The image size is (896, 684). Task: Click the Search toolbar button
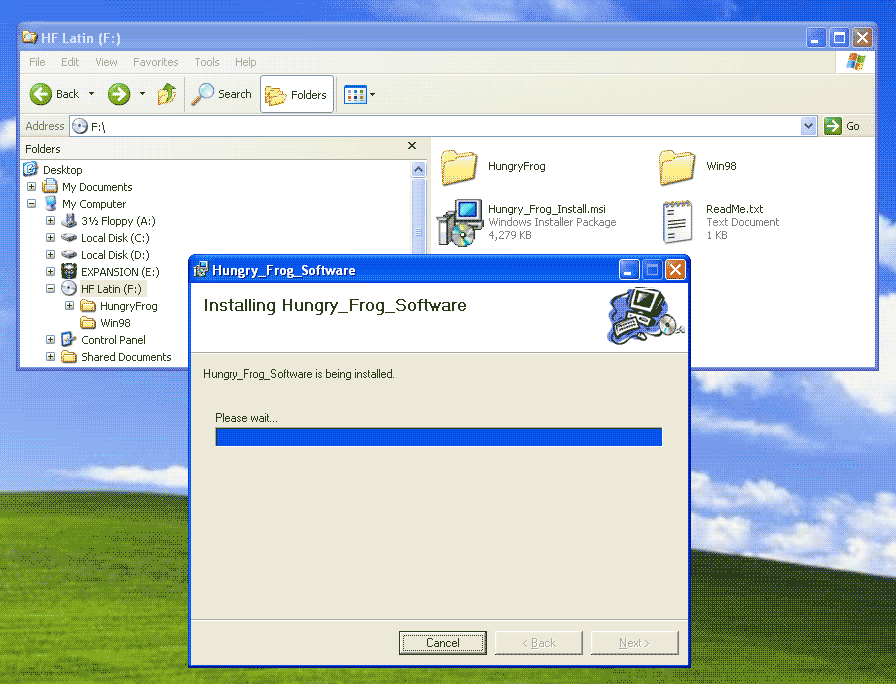pos(222,94)
